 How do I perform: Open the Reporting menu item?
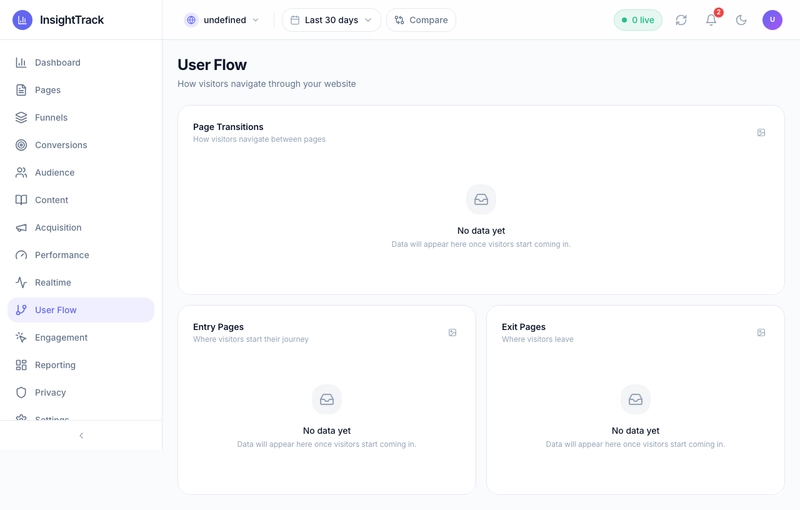coord(81,365)
